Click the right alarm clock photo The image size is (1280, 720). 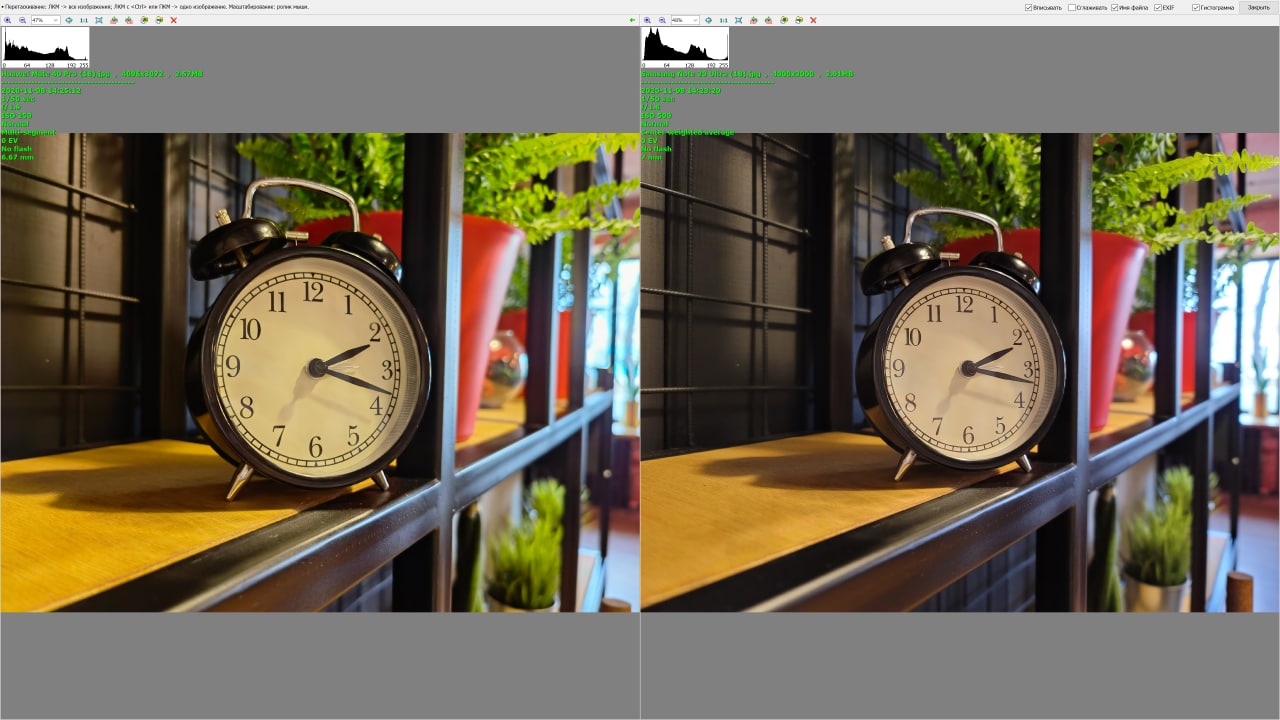[x=960, y=371]
